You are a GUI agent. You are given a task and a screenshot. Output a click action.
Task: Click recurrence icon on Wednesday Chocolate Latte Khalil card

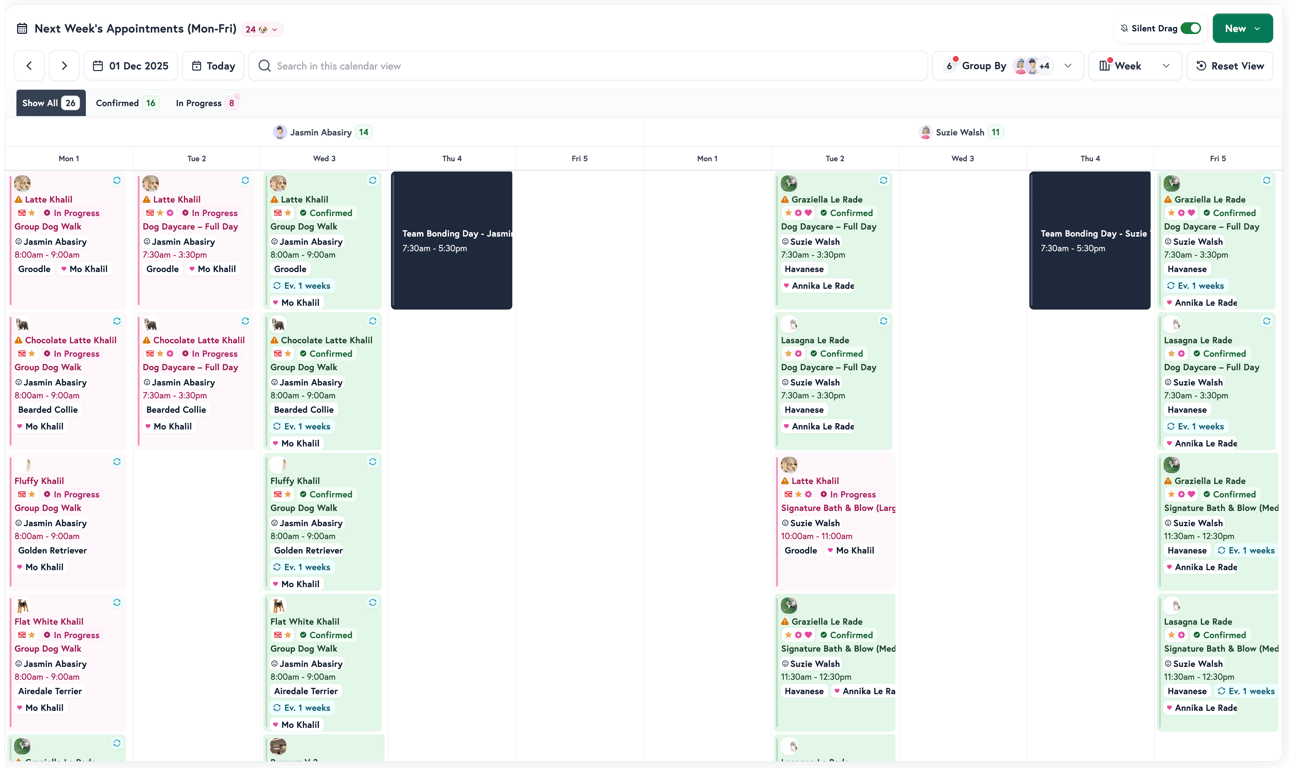tap(373, 322)
